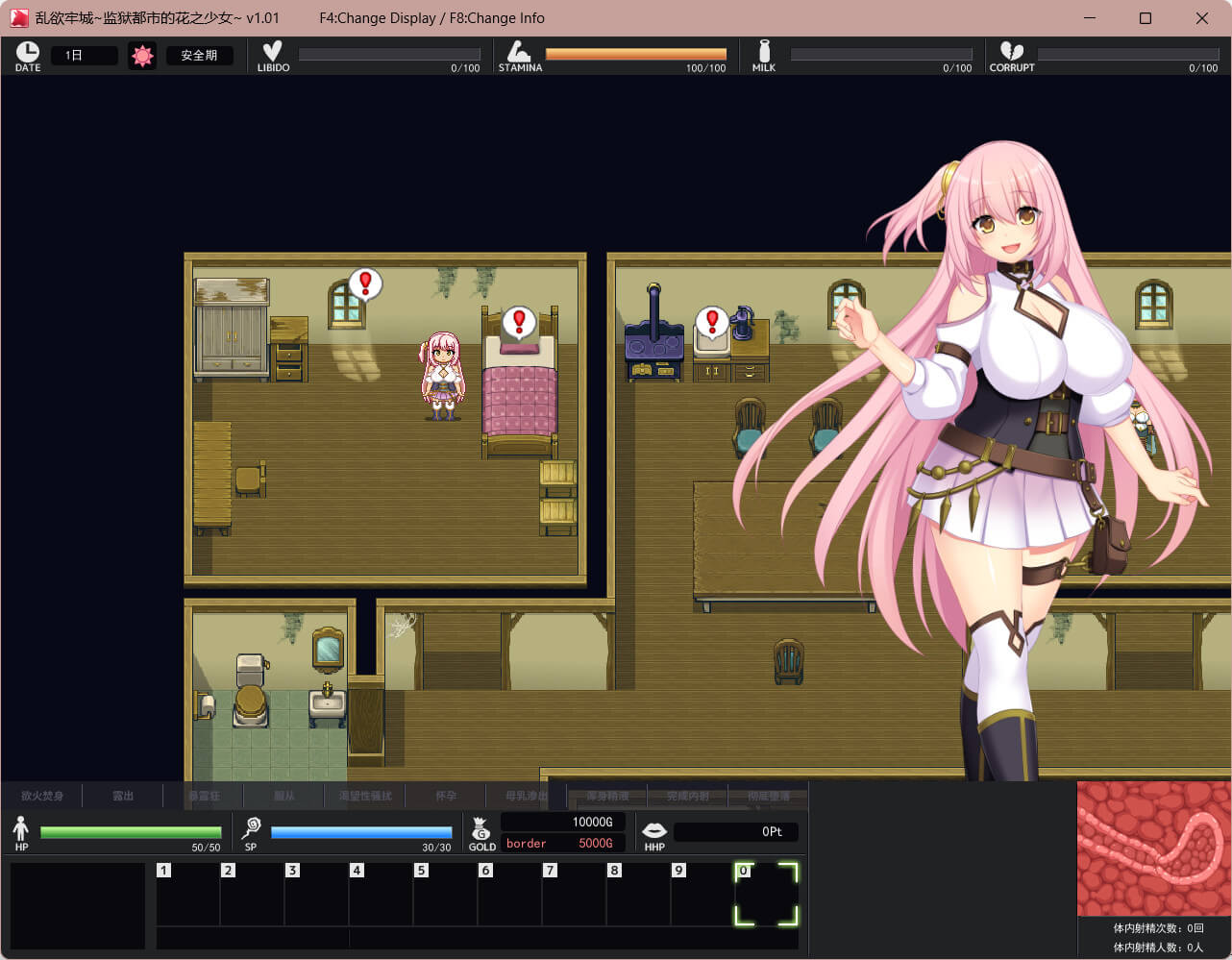Screen dimensions: 1232x960
Task: Click the exclamation bubble over the kitchen sink
Action: click(x=712, y=321)
